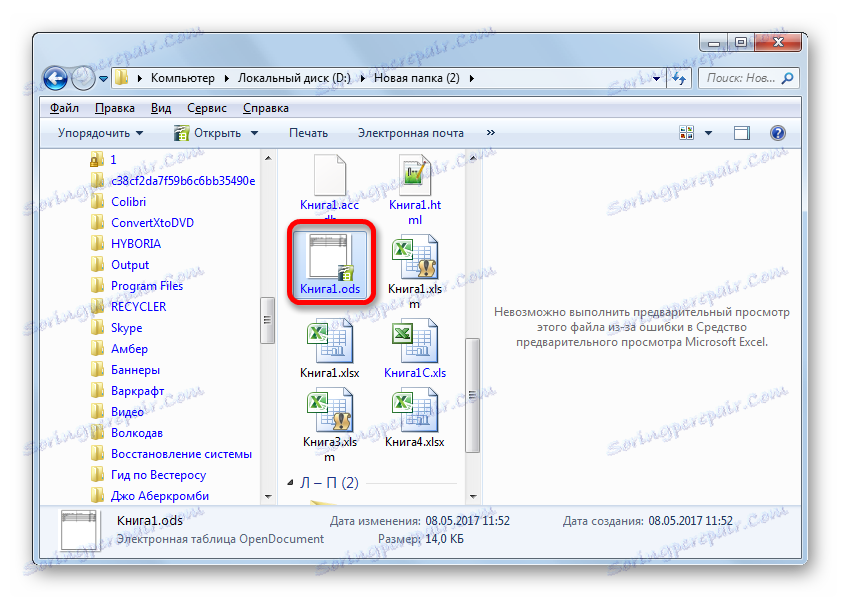Click the search box for the folder
This screenshot has width=841, height=598.
[749, 78]
